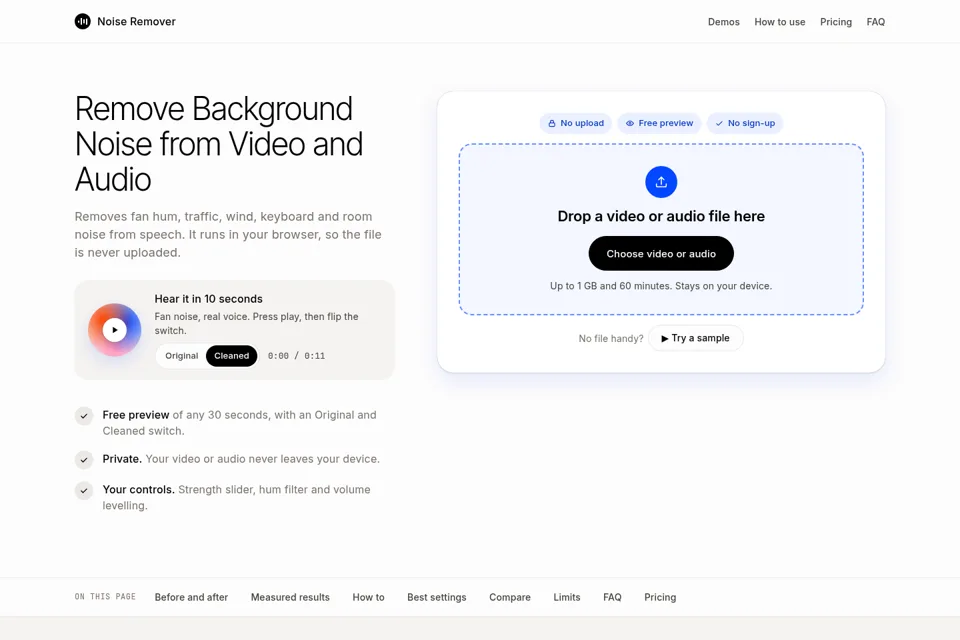Click the Drop a video or audio file here text
The image size is (960, 640).
click(661, 216)
